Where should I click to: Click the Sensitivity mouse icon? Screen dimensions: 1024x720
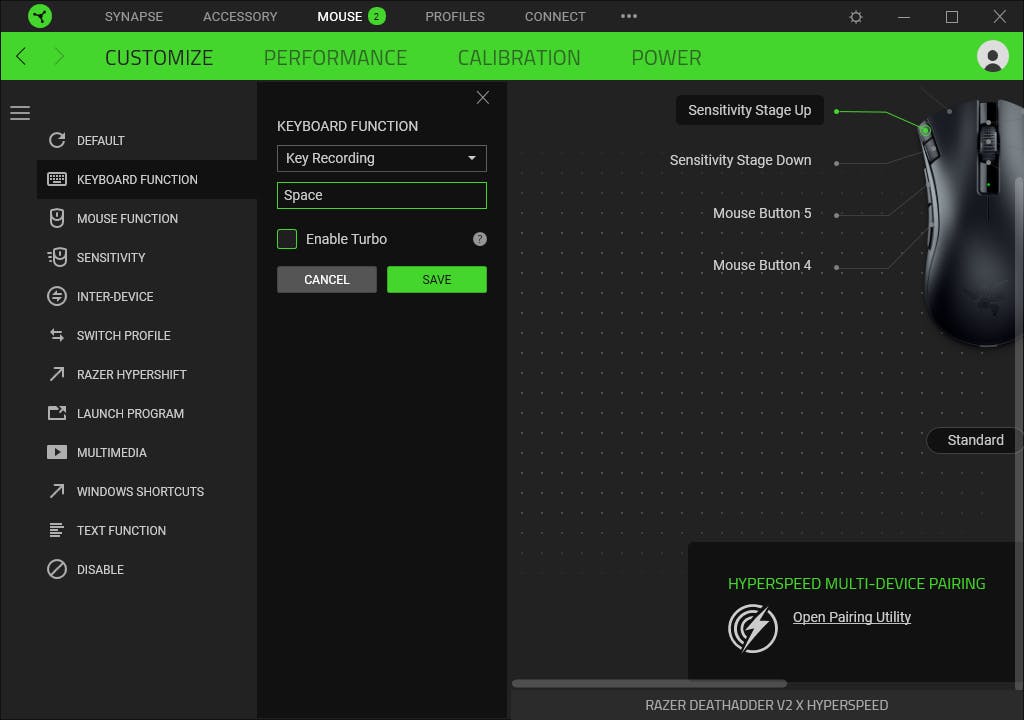[x=57, y=257]
